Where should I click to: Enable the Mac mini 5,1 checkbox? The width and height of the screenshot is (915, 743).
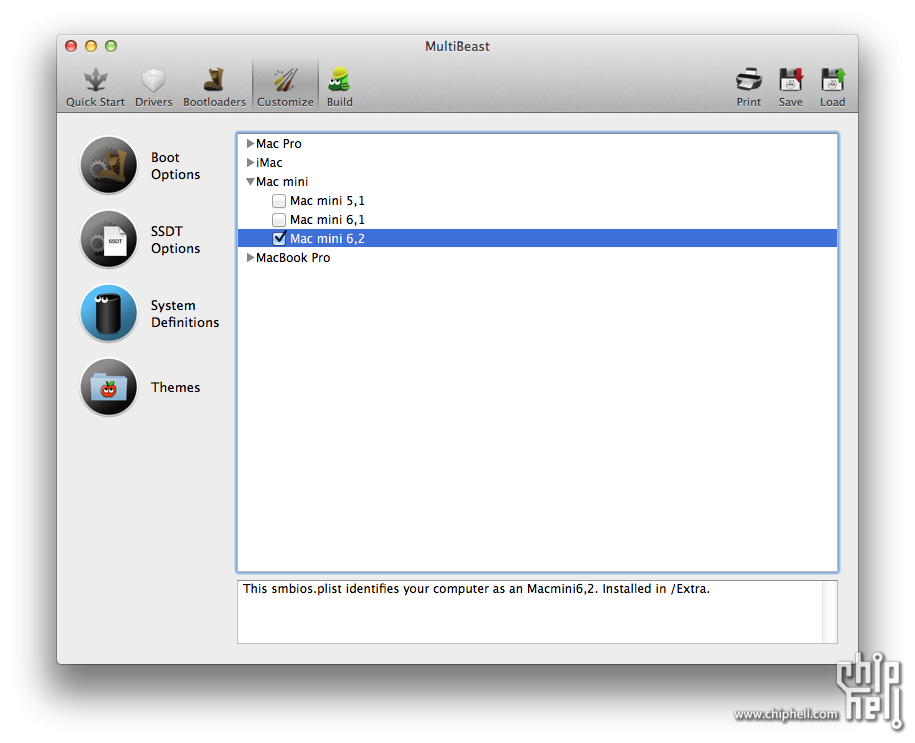(x=279, y=201)
